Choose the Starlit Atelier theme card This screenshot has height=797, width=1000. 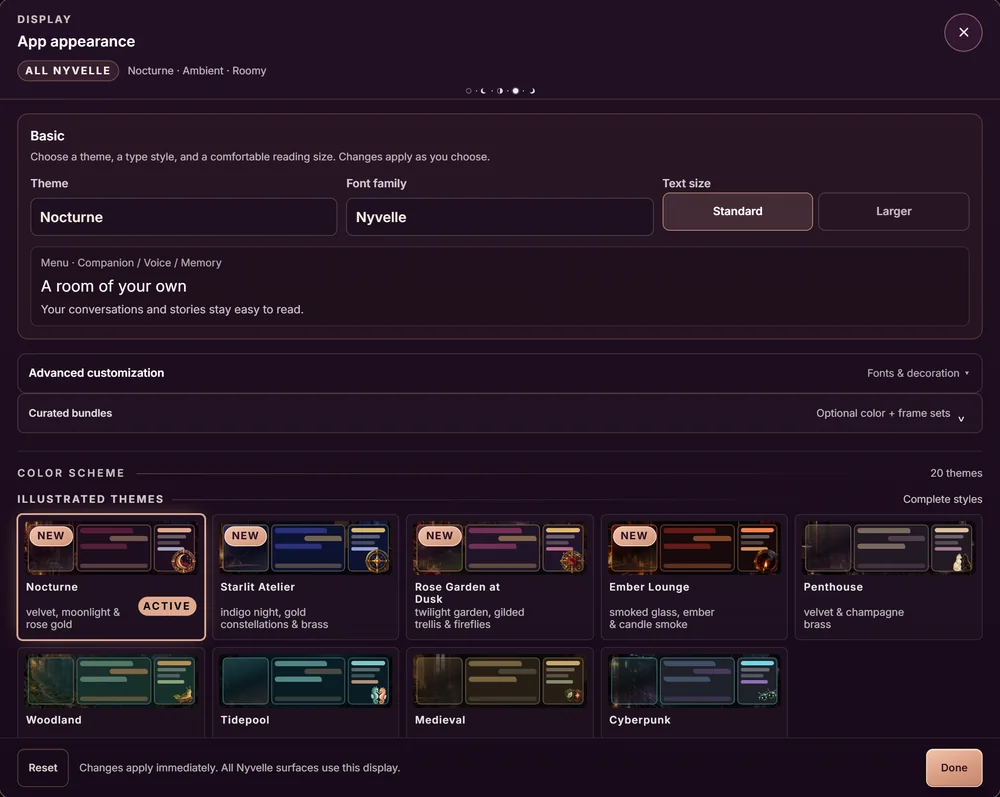(305, 577)
